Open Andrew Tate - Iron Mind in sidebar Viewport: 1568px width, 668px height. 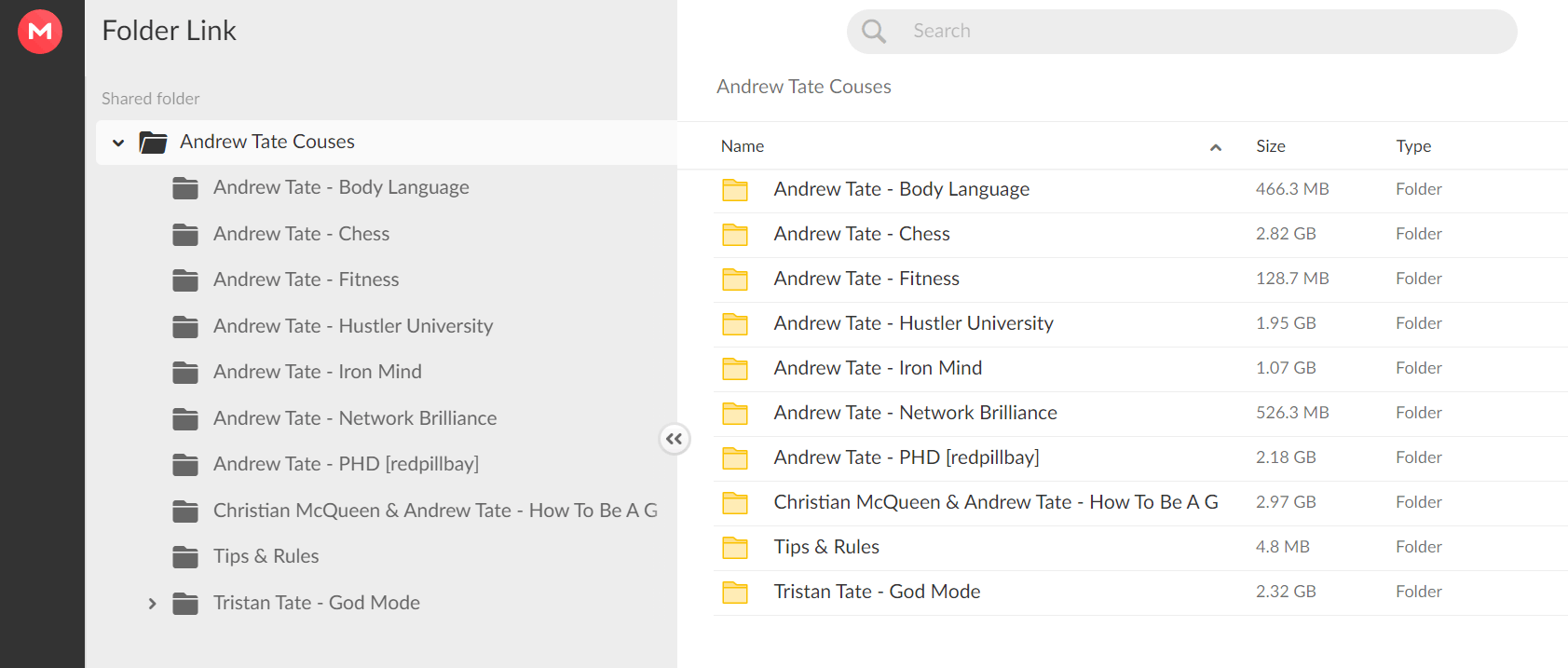[318, 372]
